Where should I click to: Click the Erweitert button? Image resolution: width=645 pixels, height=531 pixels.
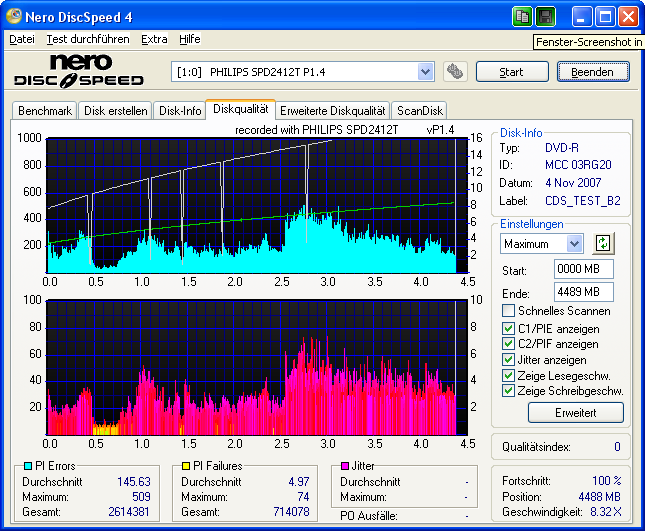click(575, 413)
